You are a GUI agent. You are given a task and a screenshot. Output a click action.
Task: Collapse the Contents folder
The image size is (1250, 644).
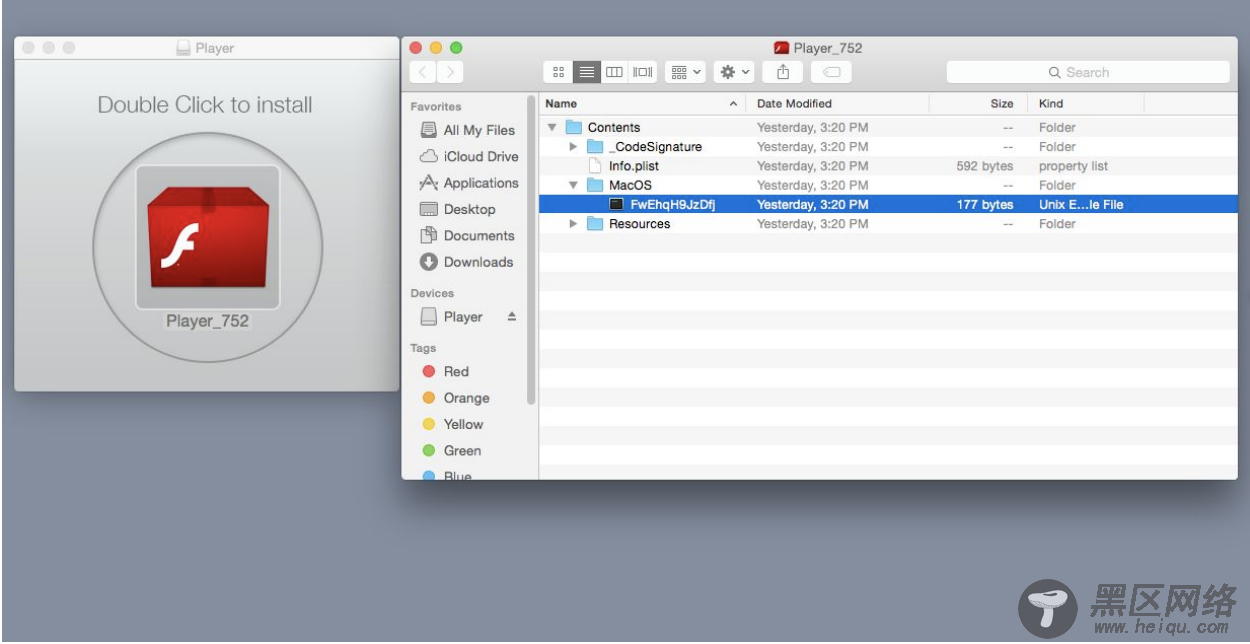(552, 127)
